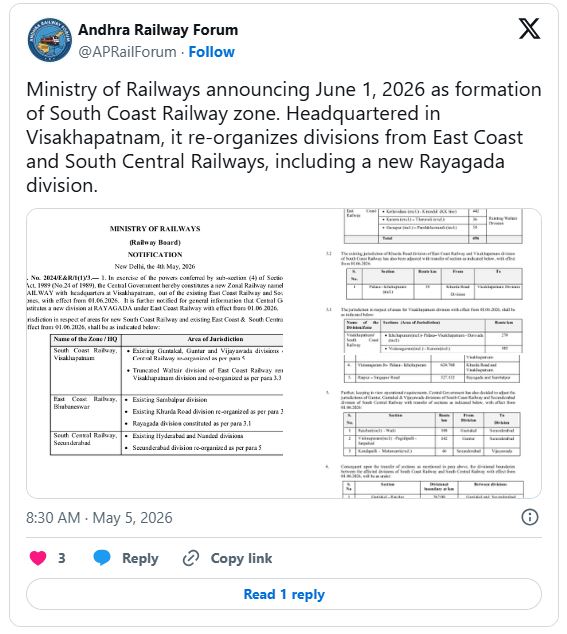This screenshot has height=634, width=567.
Task: Click the Reply text label
Action: click(x=140, y=558)
